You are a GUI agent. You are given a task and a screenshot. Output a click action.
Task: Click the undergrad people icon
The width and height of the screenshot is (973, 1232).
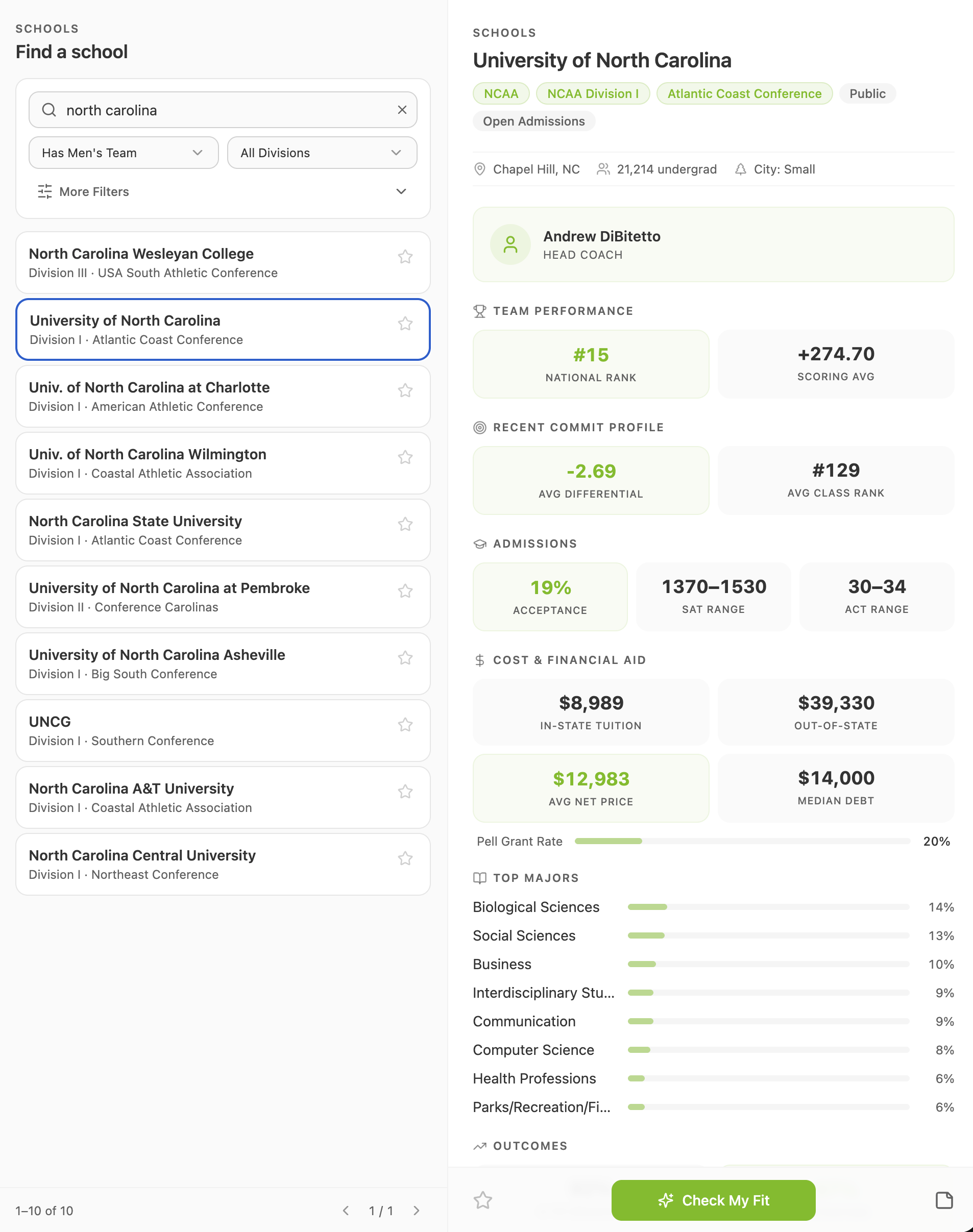click(603, 169)
